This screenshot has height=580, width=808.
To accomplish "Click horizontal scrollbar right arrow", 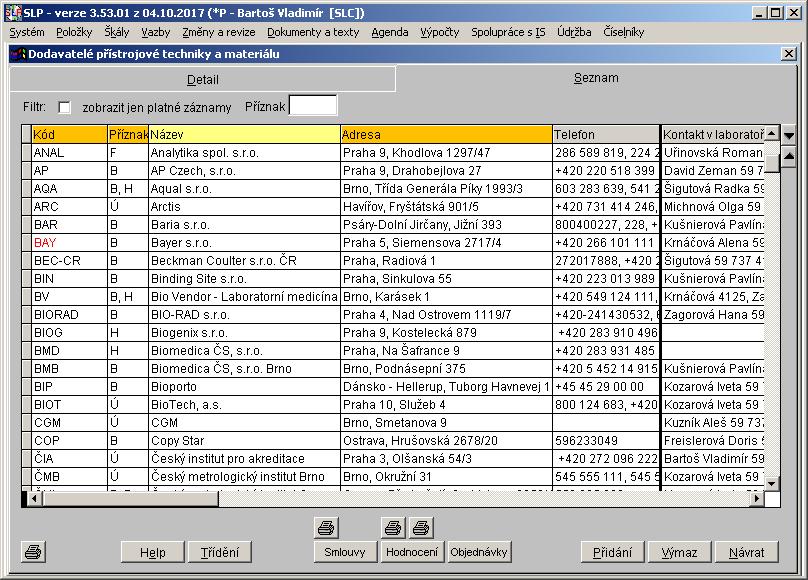I will click(x=757, y=499).
